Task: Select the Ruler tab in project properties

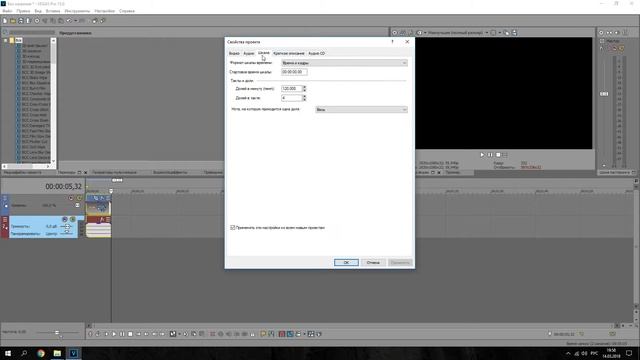Action: [x=264, y=53]
